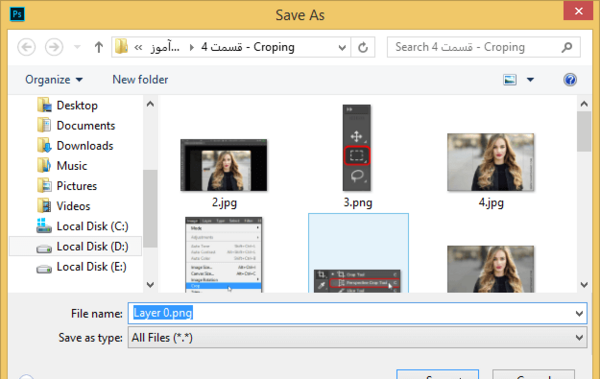Click Desktop folder icon
Screen dimensions: 600x379
[44, 105]
